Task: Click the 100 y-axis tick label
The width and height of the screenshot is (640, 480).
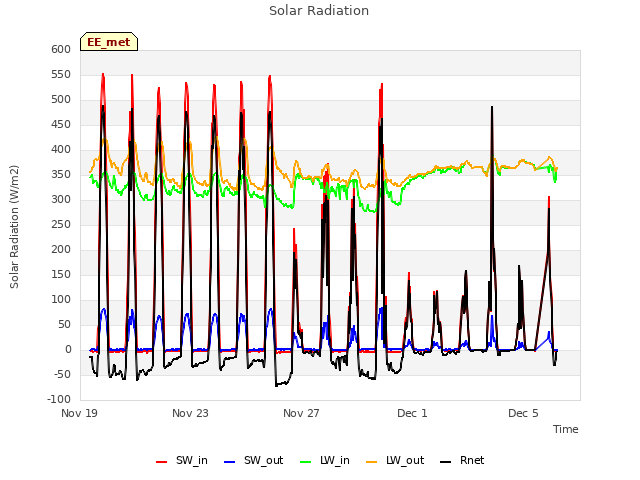Action: pyautogui.click(x=61, y=300)
